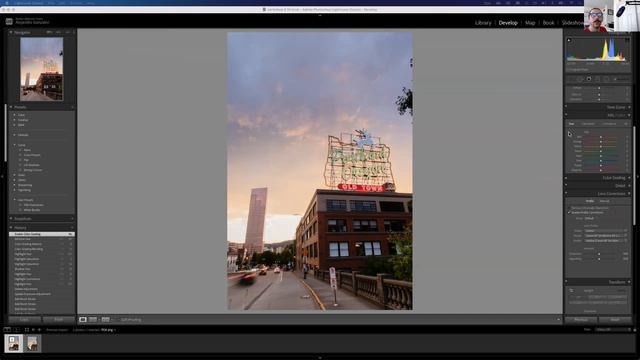Open the Map module
The image size is (640, 360).
click(x=530, y=23)
